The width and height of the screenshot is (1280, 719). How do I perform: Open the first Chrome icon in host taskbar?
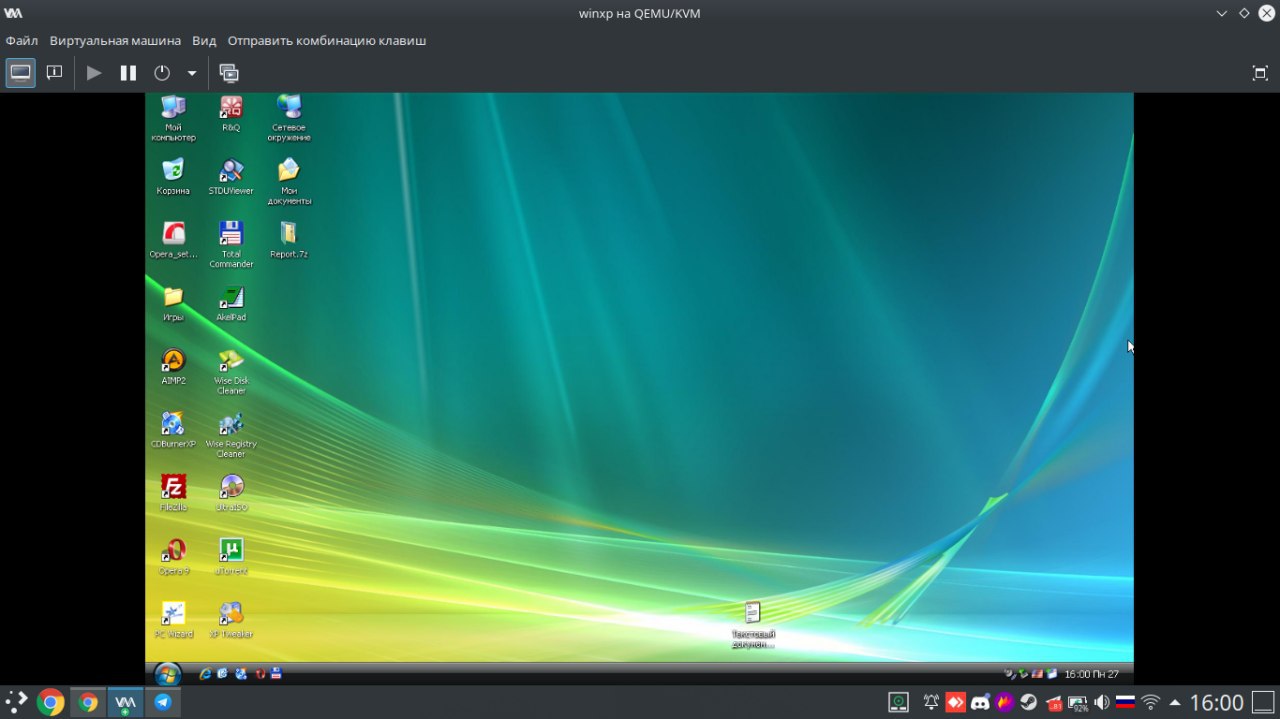(50, 703)
